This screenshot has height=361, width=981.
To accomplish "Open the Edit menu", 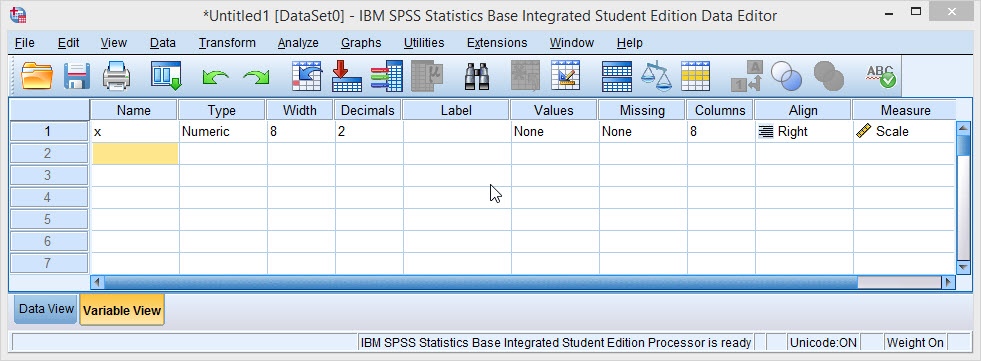I will [68, 43].
